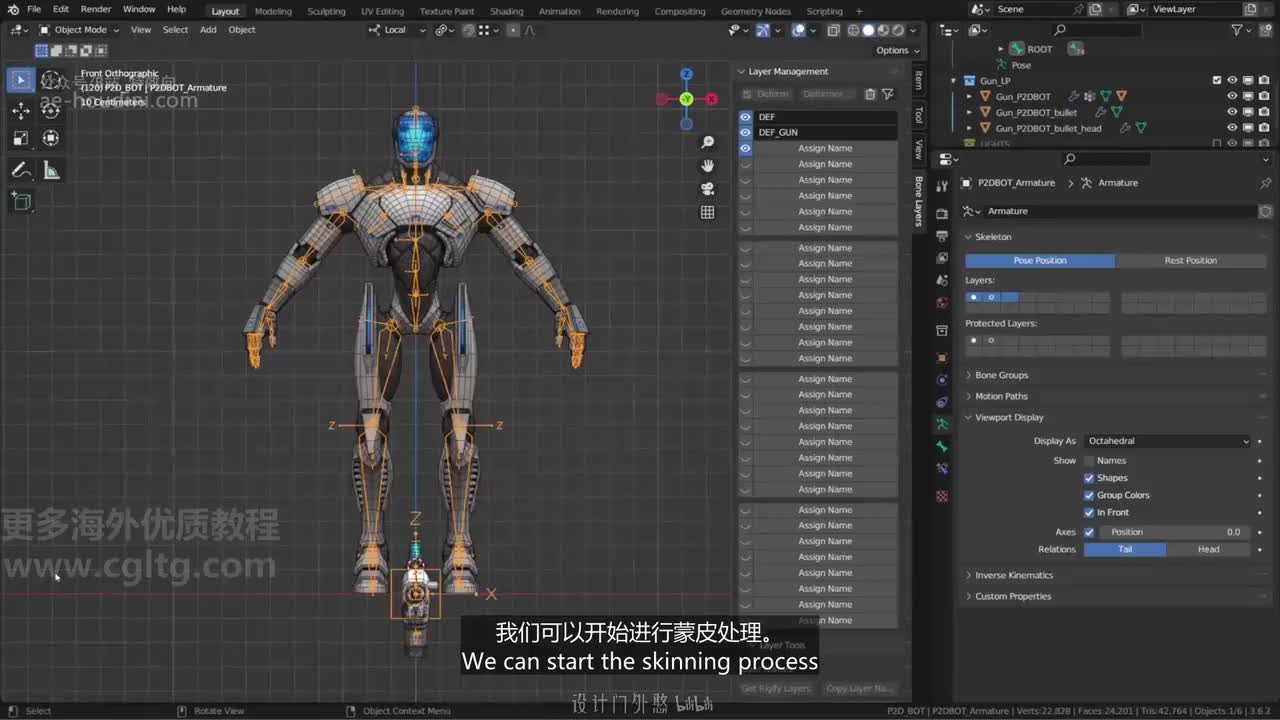This screenshot has width=1280, height=720.
Task: Select the Move tool in toolbar
Action: tap(21, 110)
